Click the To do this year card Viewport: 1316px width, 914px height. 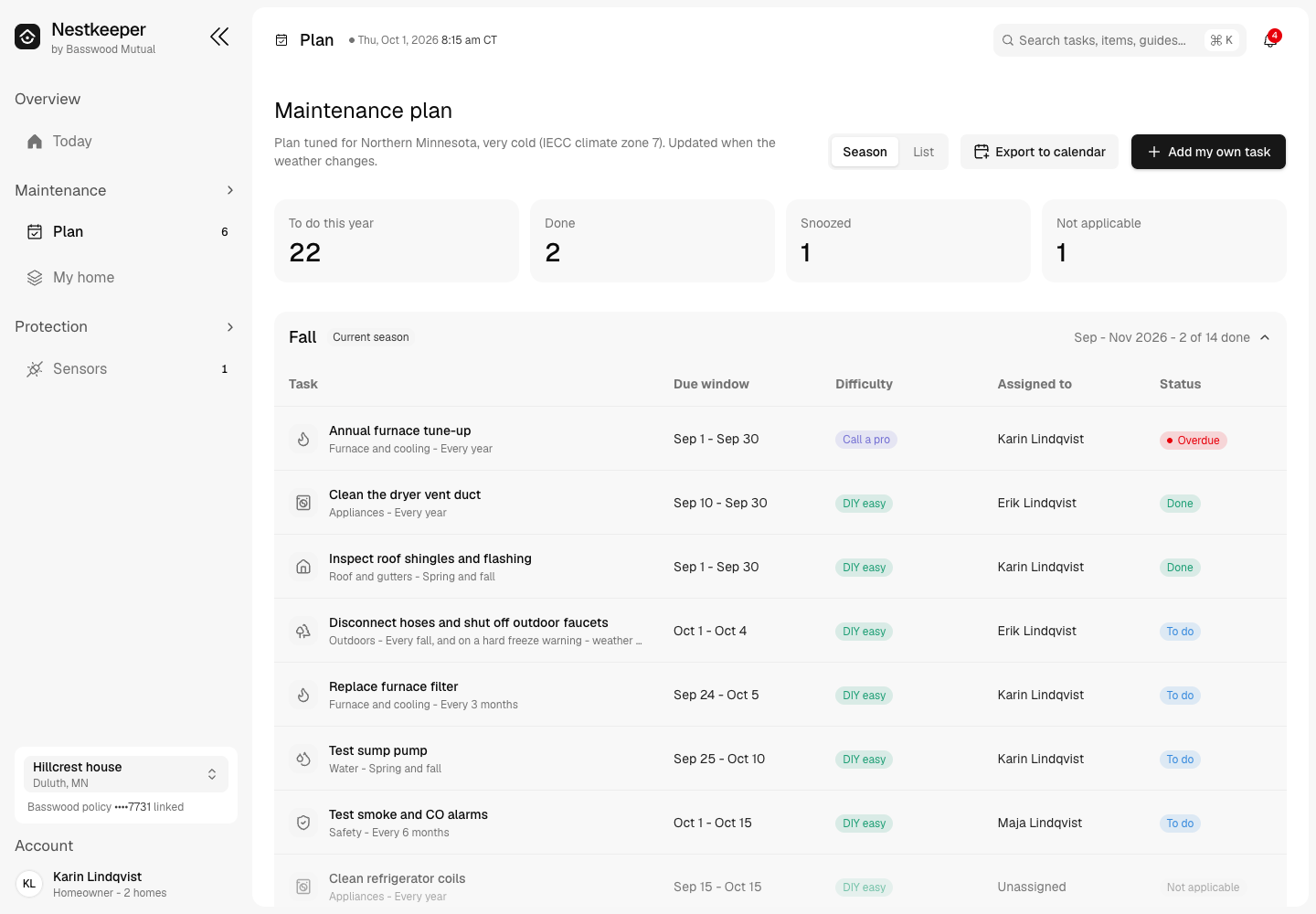pyautogui.click(x=397, y=241)
